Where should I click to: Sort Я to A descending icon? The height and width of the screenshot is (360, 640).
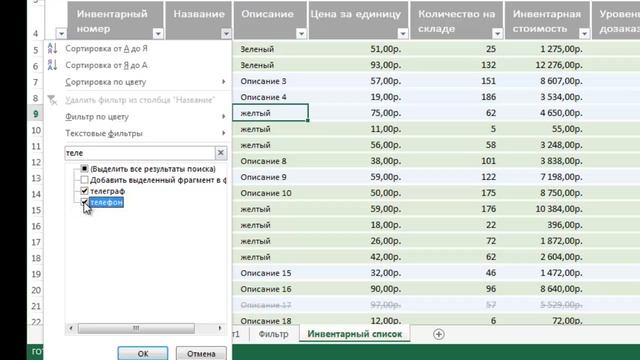tap(52, 65)
